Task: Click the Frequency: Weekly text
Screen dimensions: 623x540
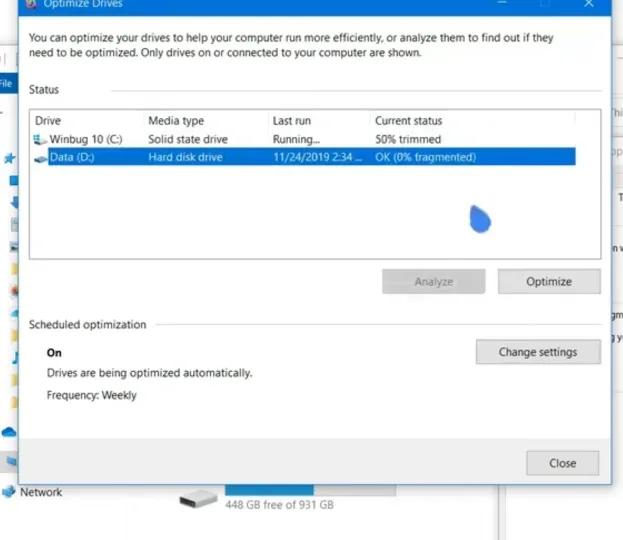Action: (x=91, y=395)
